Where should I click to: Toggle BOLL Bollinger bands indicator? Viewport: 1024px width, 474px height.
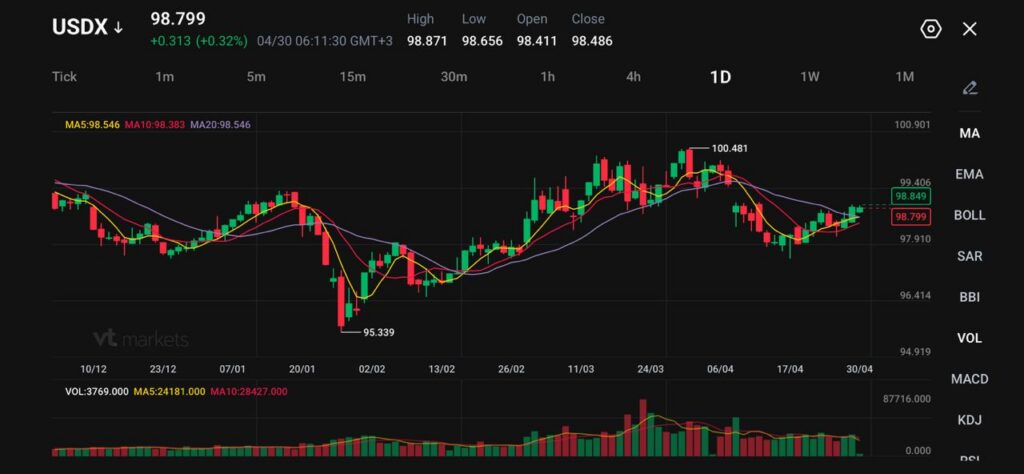pyautogui.click(x=969, y=215)
